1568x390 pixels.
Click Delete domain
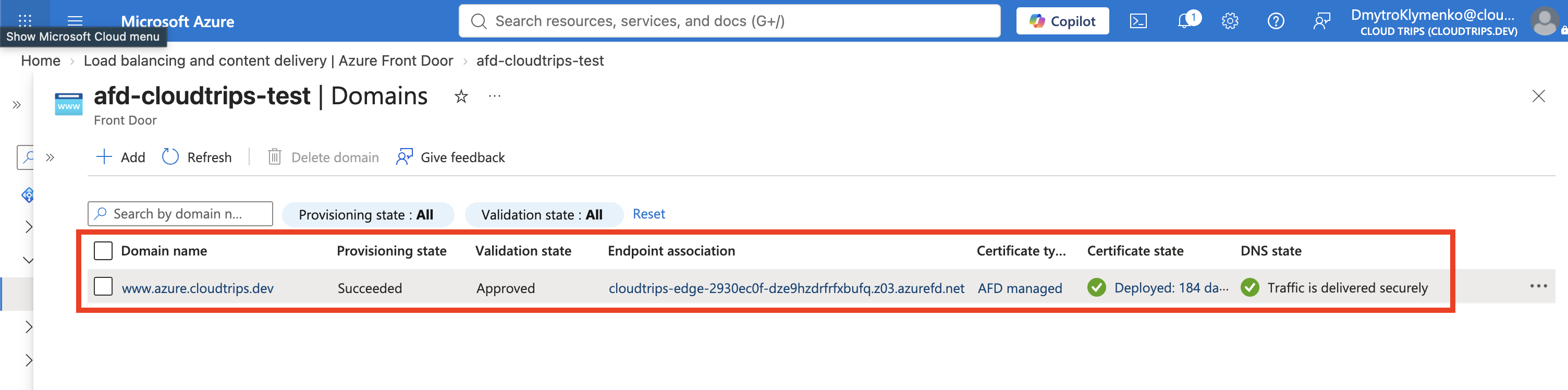tap(323, 157)
